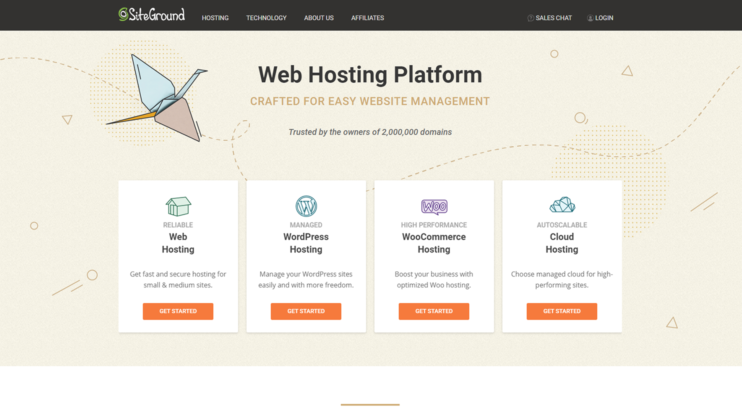Click 'Choose managed cloud' description
The height and width of the screenshot is (416, 742).
562,279
